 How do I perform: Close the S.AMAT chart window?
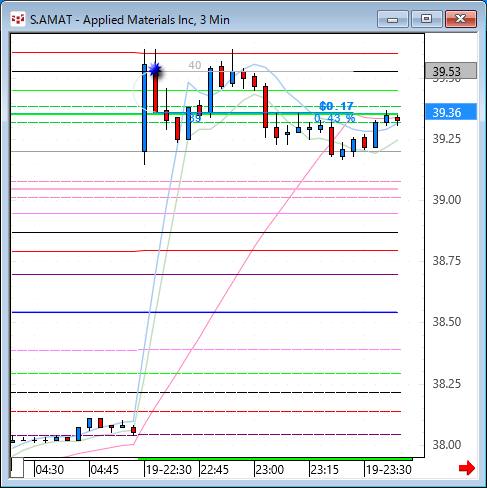(461, 19)
